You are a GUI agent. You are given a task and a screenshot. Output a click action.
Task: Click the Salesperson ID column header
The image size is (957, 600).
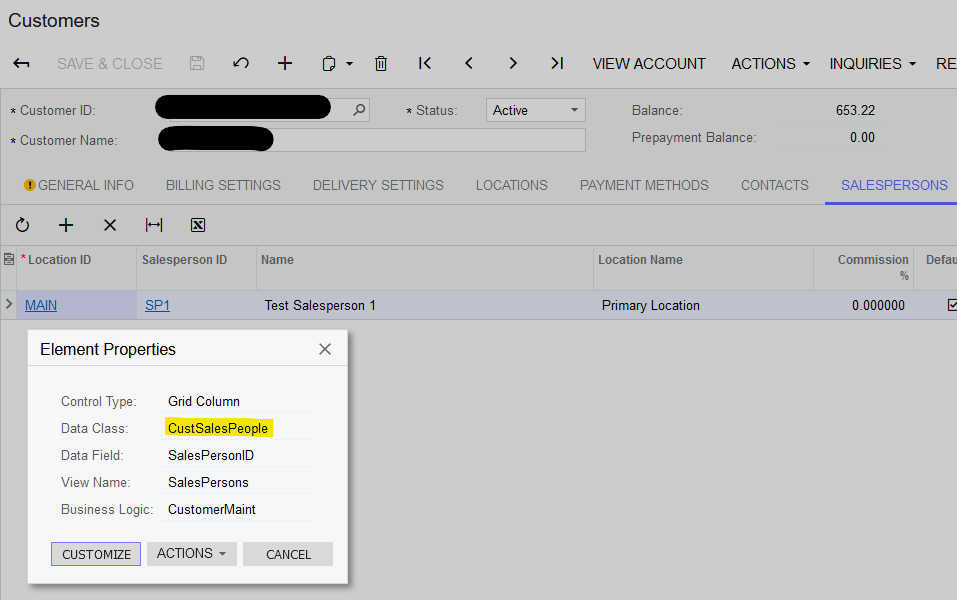pos(197,268)
